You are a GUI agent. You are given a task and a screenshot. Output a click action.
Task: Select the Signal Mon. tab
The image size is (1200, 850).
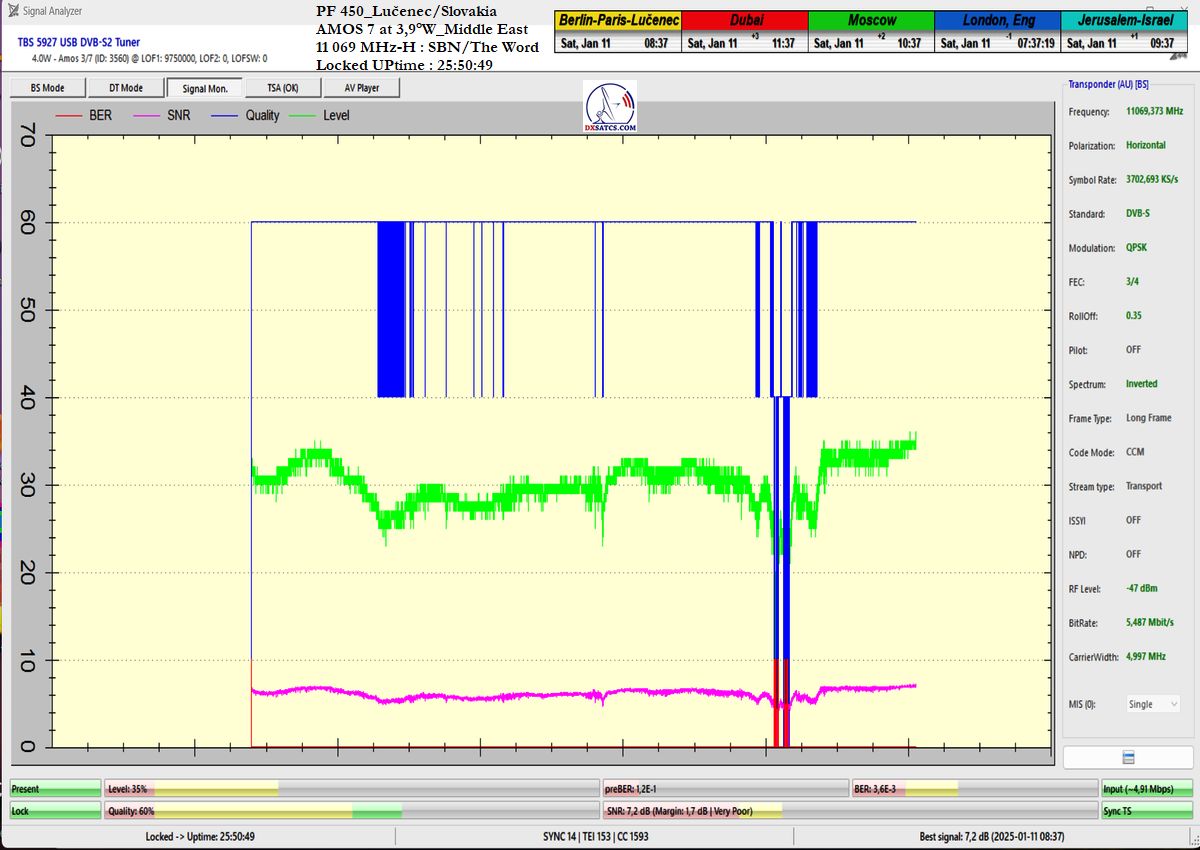click(204, 88)
